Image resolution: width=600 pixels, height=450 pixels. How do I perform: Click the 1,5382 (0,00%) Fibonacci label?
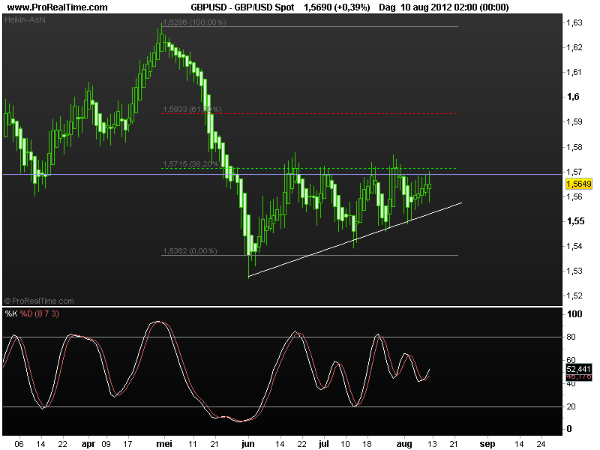(x=190, y=251)
